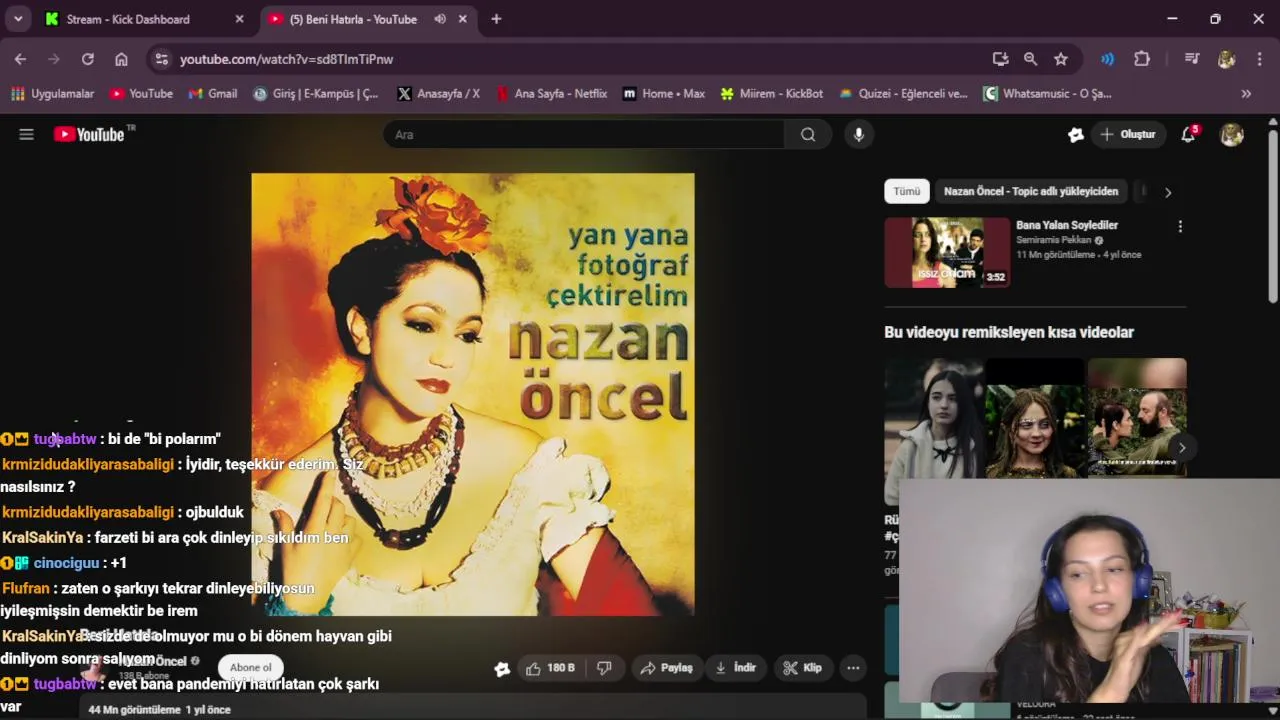Open the media control icon in toolbar
1280x720 pixels.
click(x=1191, y=59)
